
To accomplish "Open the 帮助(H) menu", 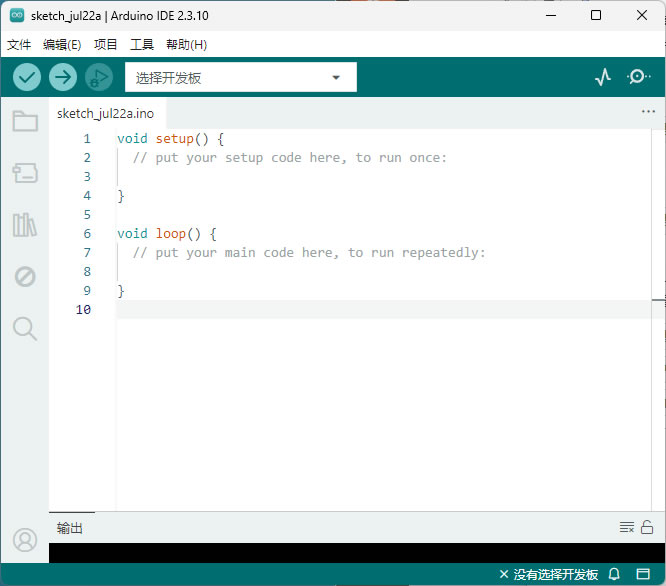I will (186, 45).
